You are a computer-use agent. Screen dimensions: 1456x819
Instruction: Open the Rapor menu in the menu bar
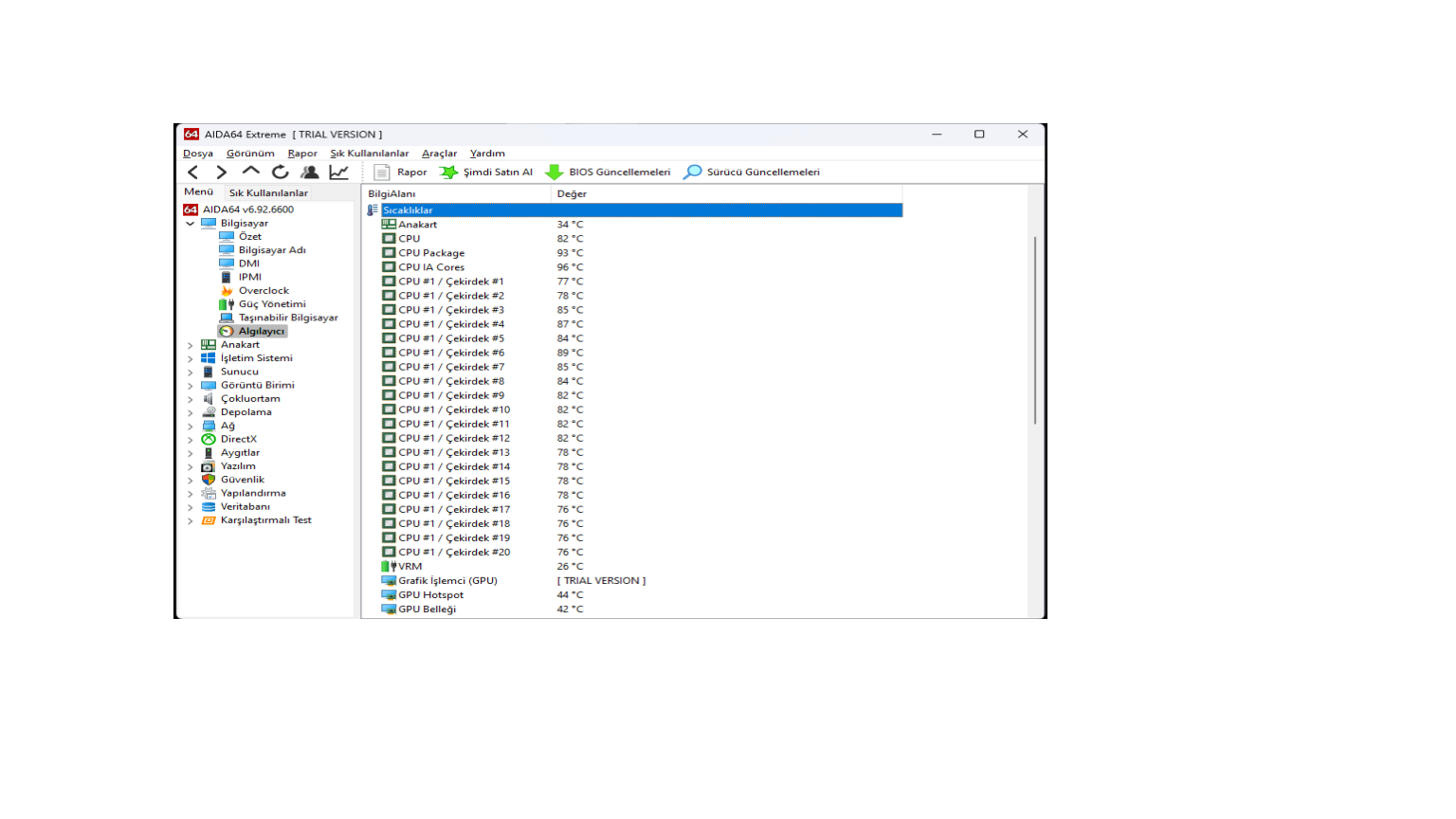click(x=302, y=154)
